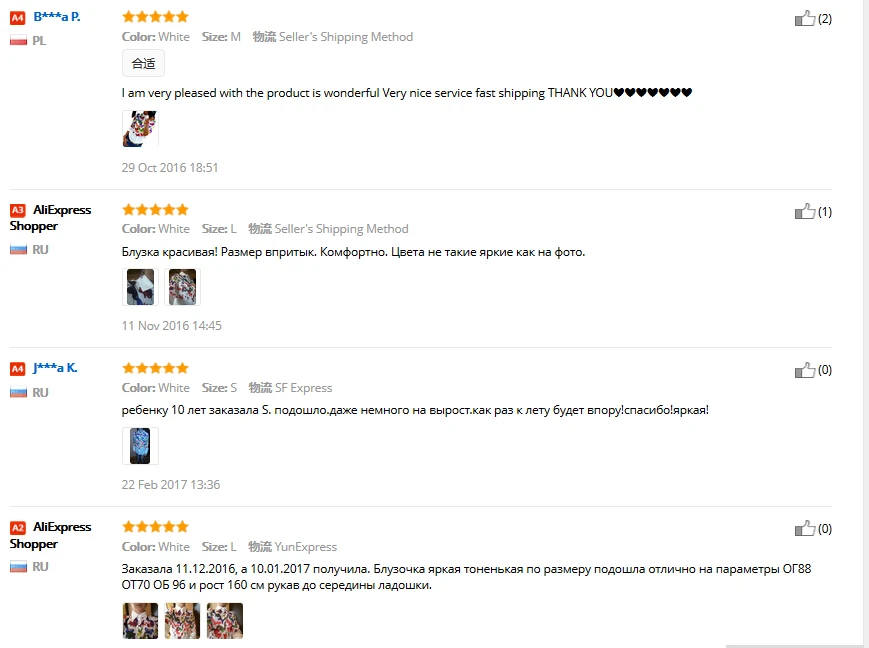Image resolution: width=869 pixels, height=648 pixels.
Task: Open first photo in the 11 Nov review
Action: click(x=140, y=287)
